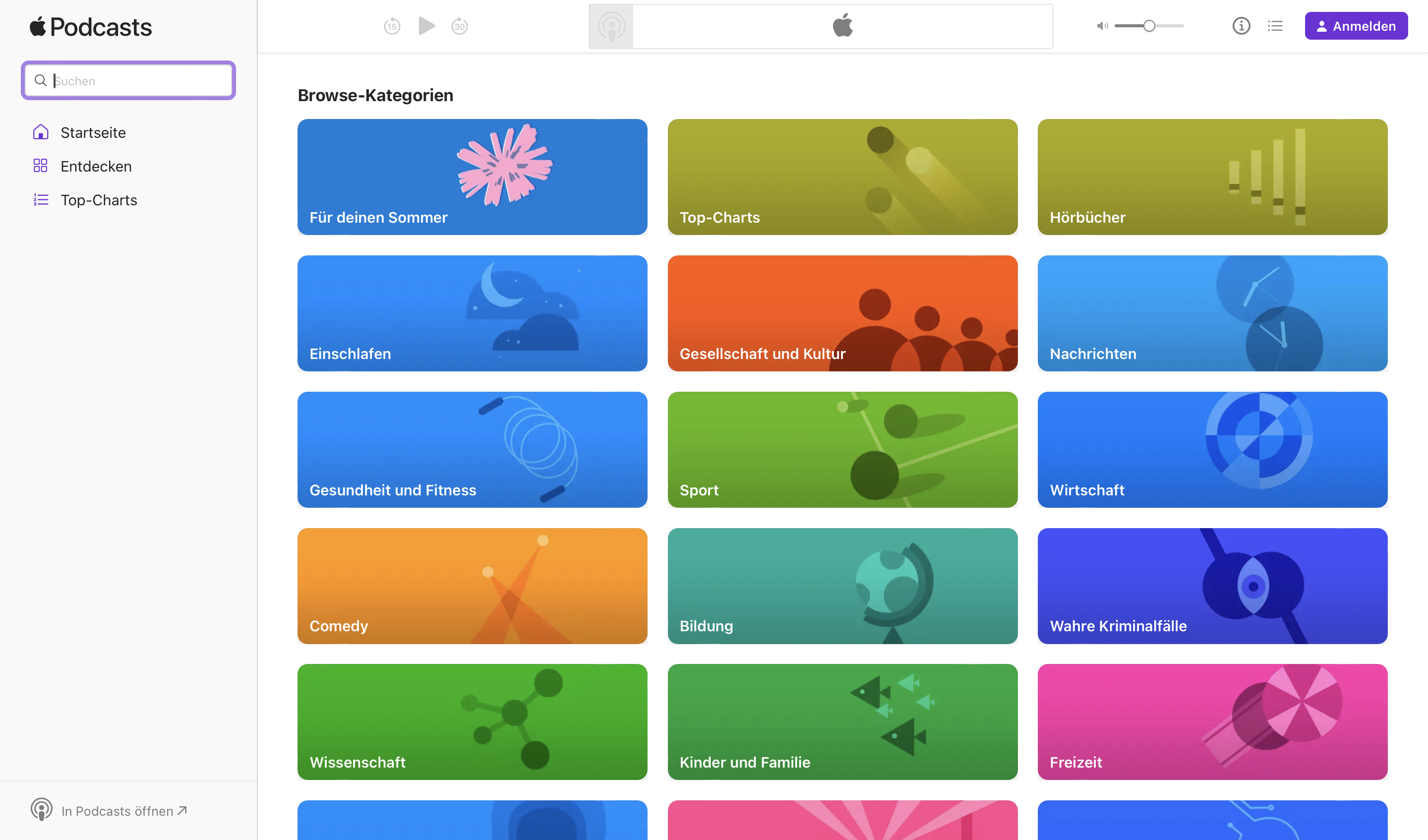
Task: Click the Anmelden sign-in button
Action: [x=1356, y=26]
